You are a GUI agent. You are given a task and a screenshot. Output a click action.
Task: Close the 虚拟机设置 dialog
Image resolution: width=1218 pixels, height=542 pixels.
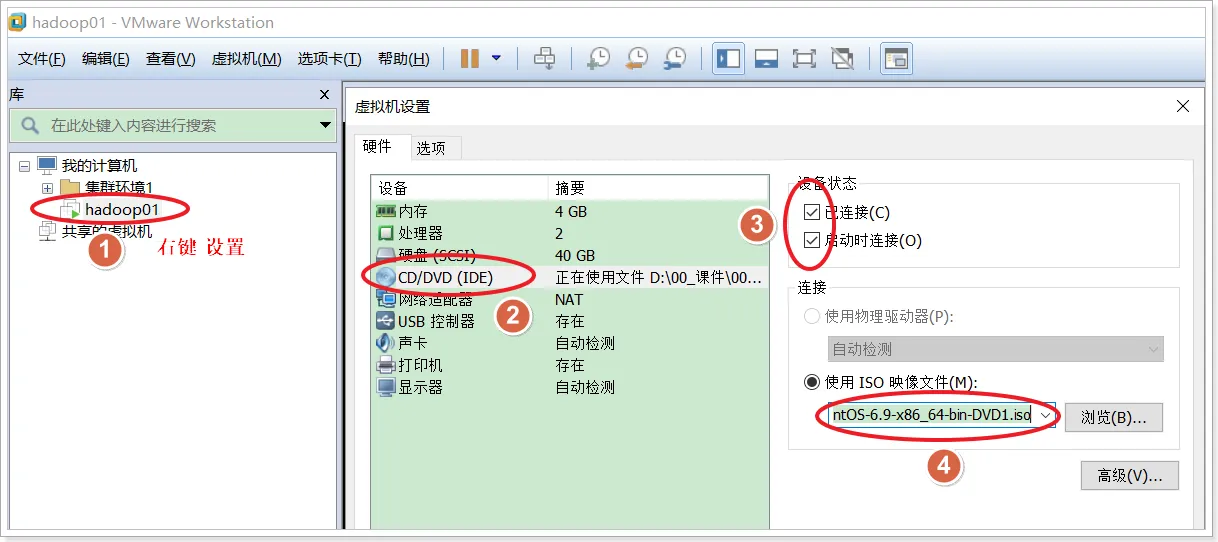point(1183,106)
